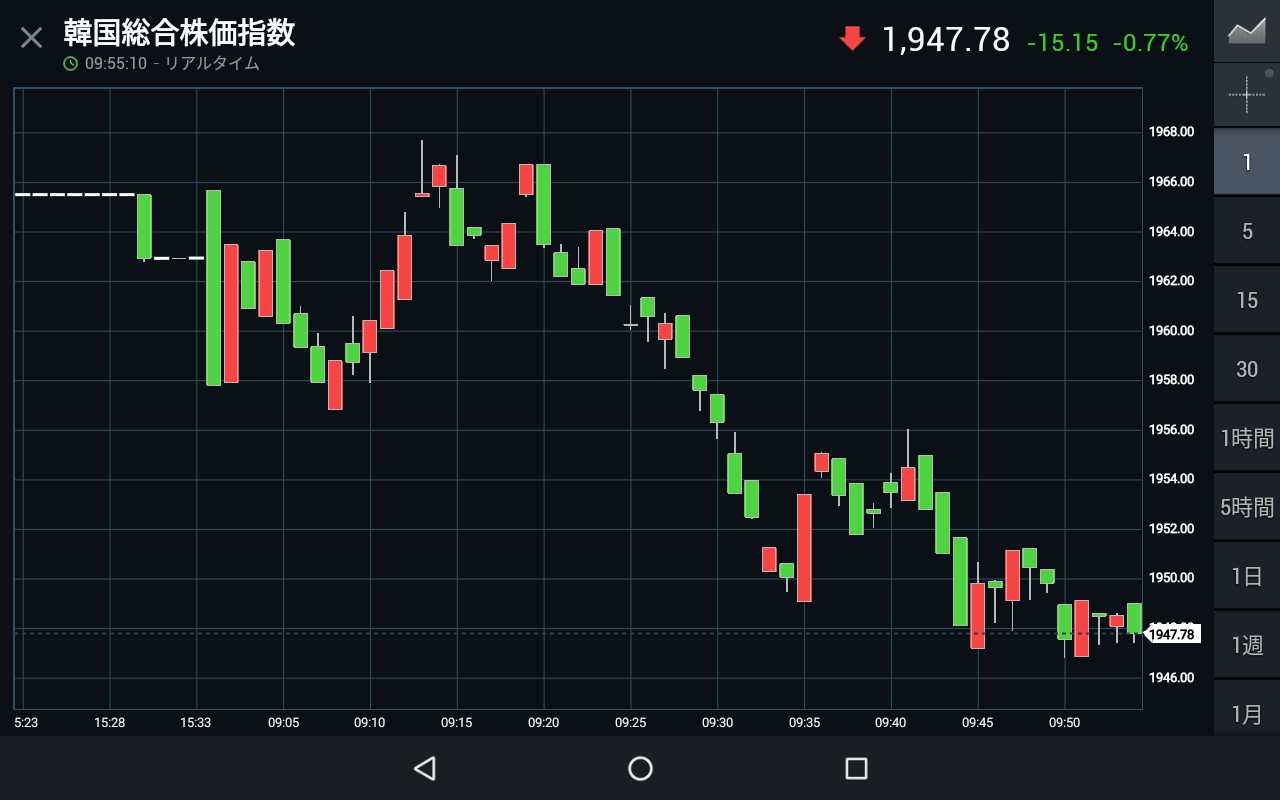Tap the tall red candle near 09:35

pos(804,547)
